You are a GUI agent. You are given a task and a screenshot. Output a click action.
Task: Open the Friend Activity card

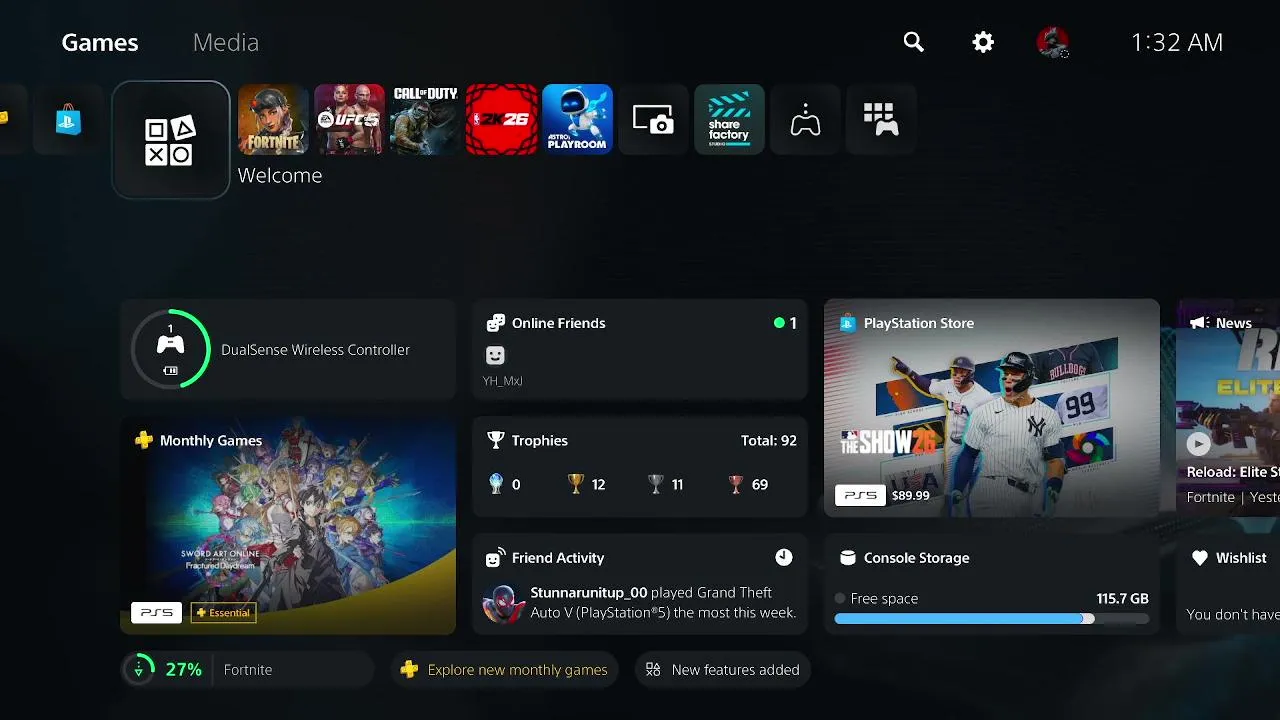(640, 584)
